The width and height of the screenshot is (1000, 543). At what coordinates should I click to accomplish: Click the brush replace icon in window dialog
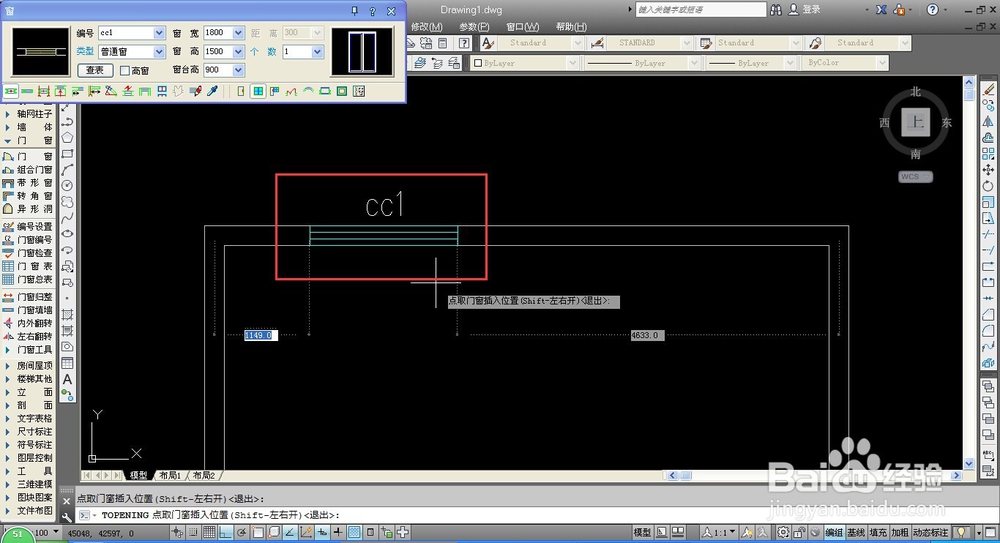(x=196, y=91)
